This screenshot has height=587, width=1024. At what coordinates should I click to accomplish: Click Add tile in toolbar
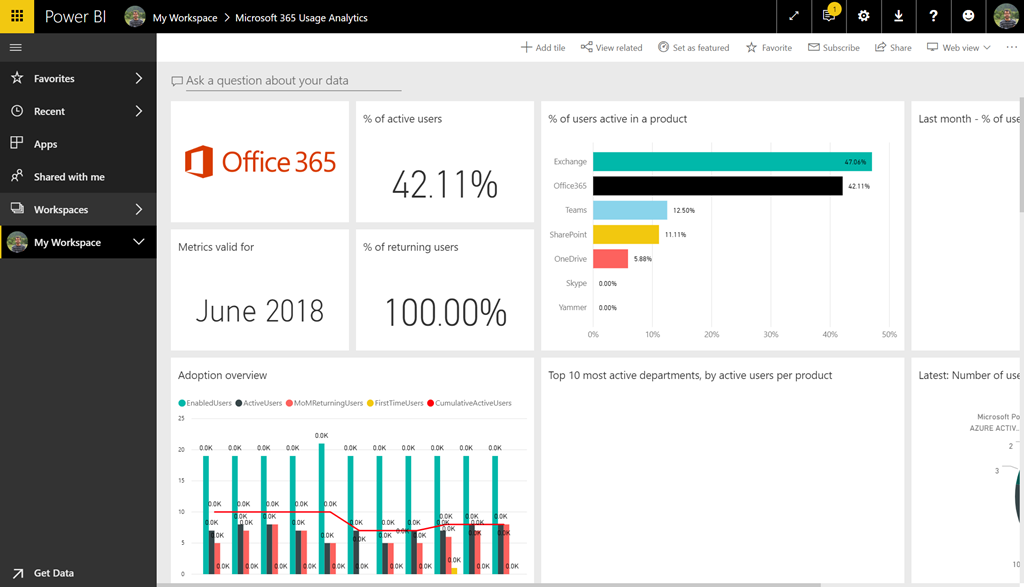point(543,48)
